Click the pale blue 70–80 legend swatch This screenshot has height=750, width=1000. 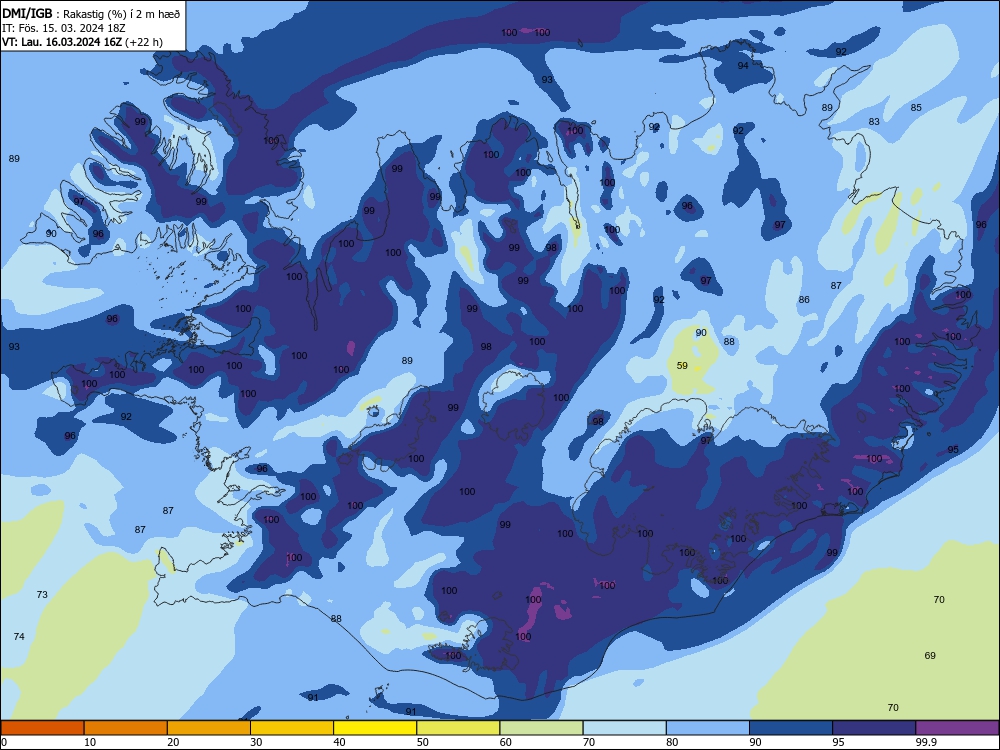click(625, 728)
